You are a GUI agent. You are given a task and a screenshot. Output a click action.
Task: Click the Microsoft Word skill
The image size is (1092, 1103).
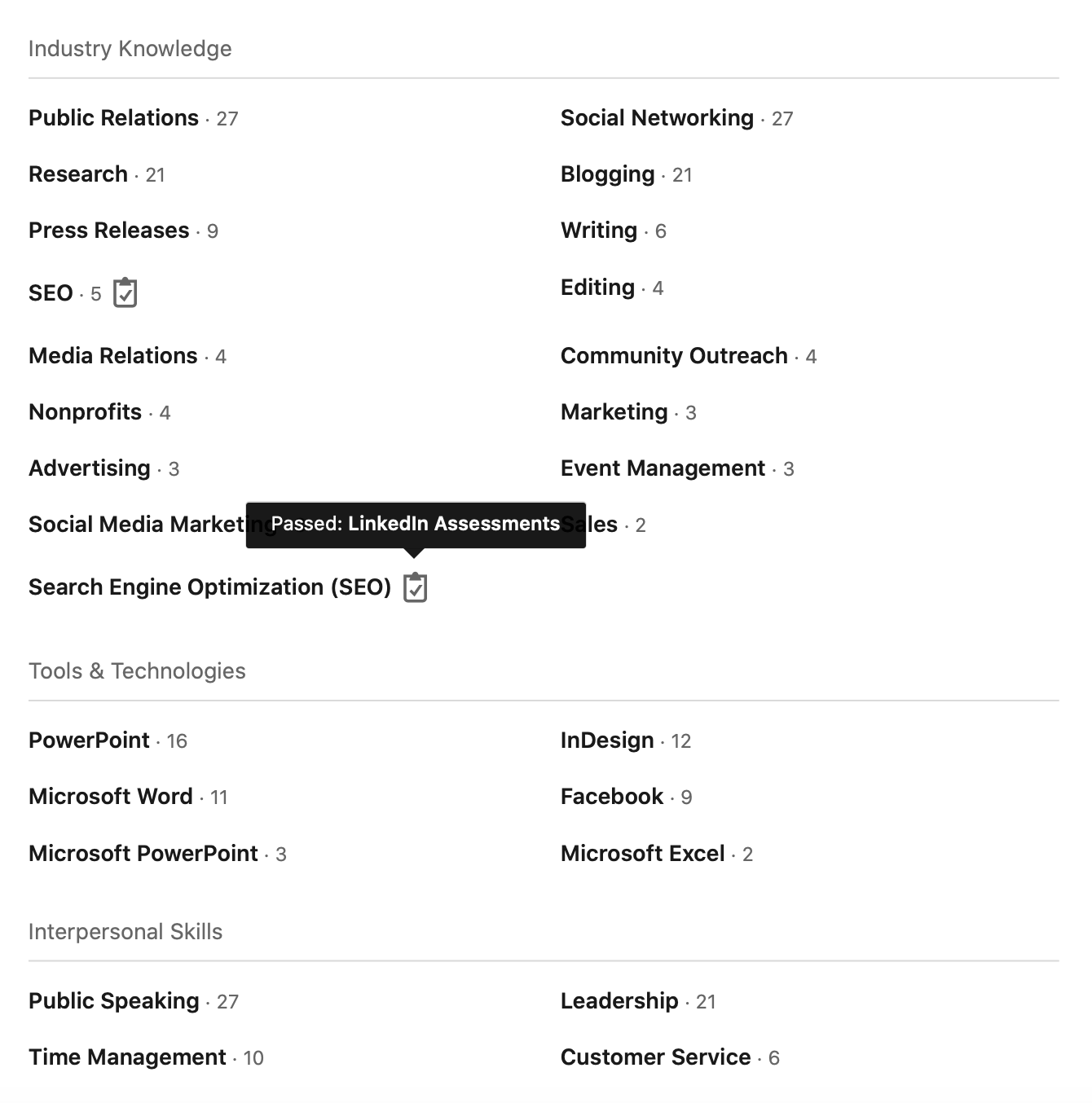click(x=111, y=797)
